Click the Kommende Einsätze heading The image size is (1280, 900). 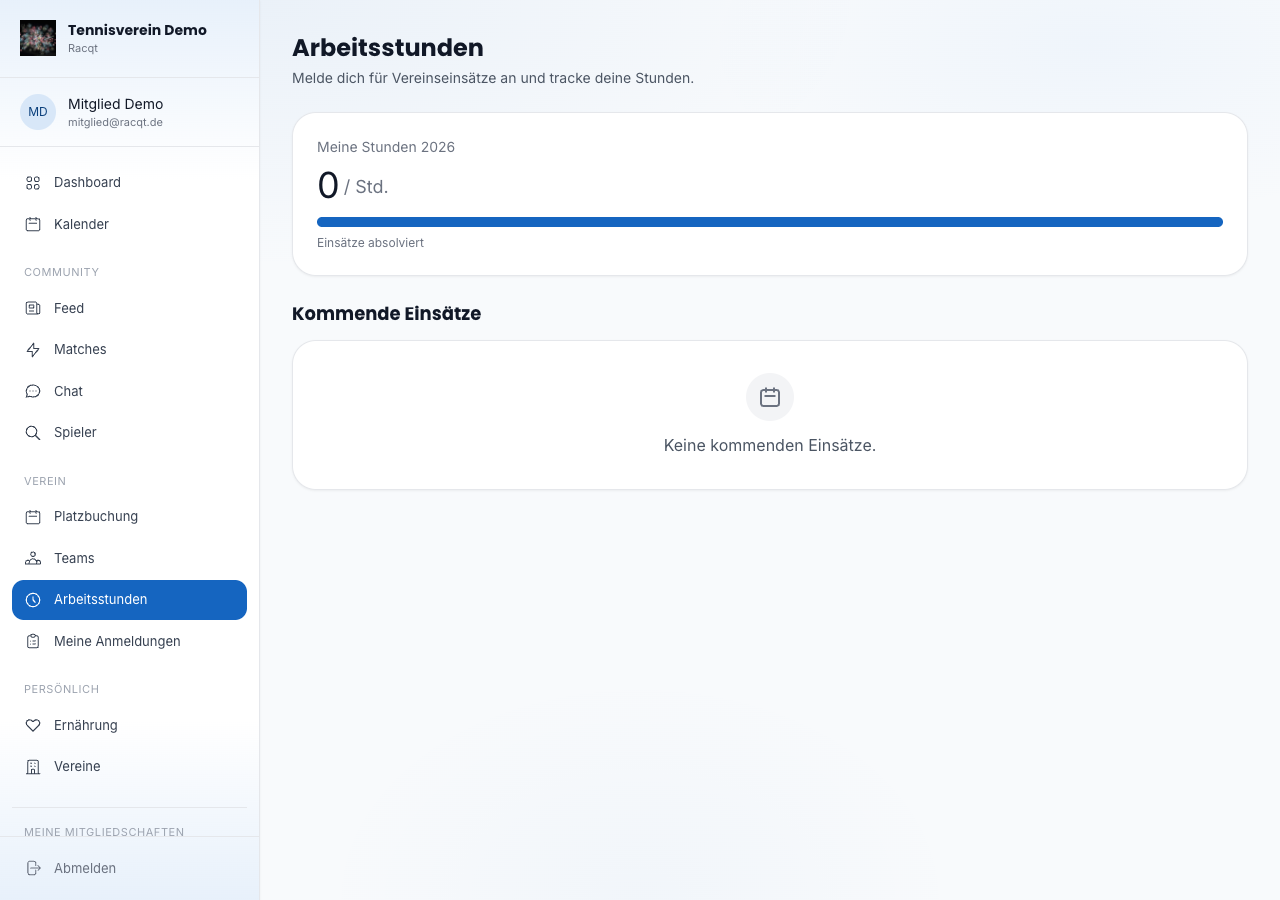click(x=386, y=314)
